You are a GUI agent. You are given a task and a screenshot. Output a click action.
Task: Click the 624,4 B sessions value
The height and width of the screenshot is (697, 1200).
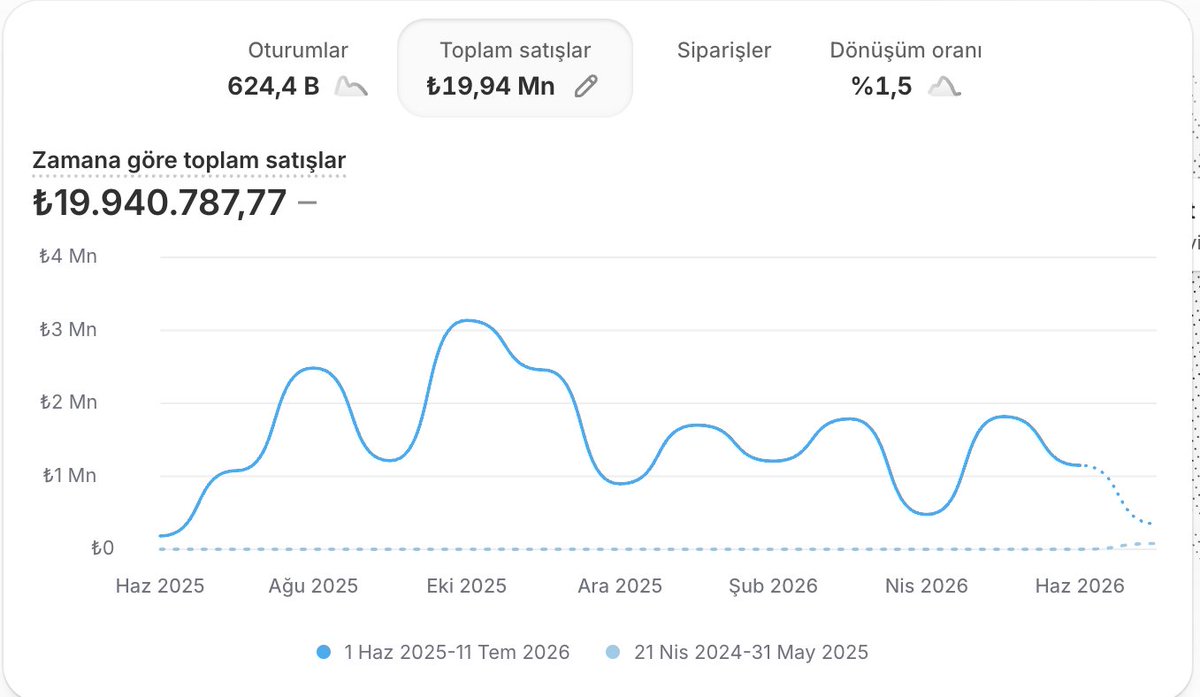pyautogui.click(x=273, y=87)
